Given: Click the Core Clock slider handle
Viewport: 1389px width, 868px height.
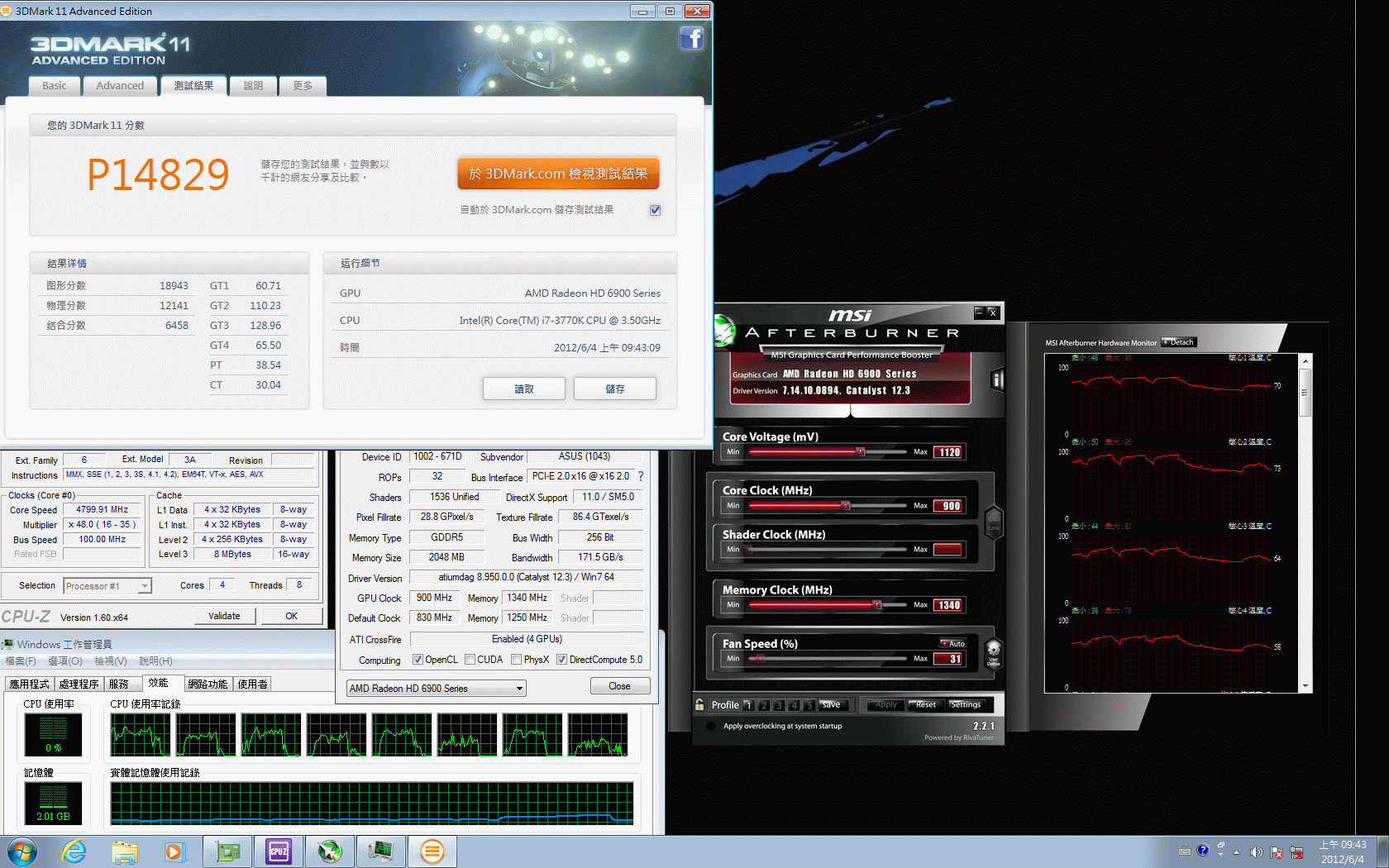Looking at the screenshot, I should click(x=845, y=505).
